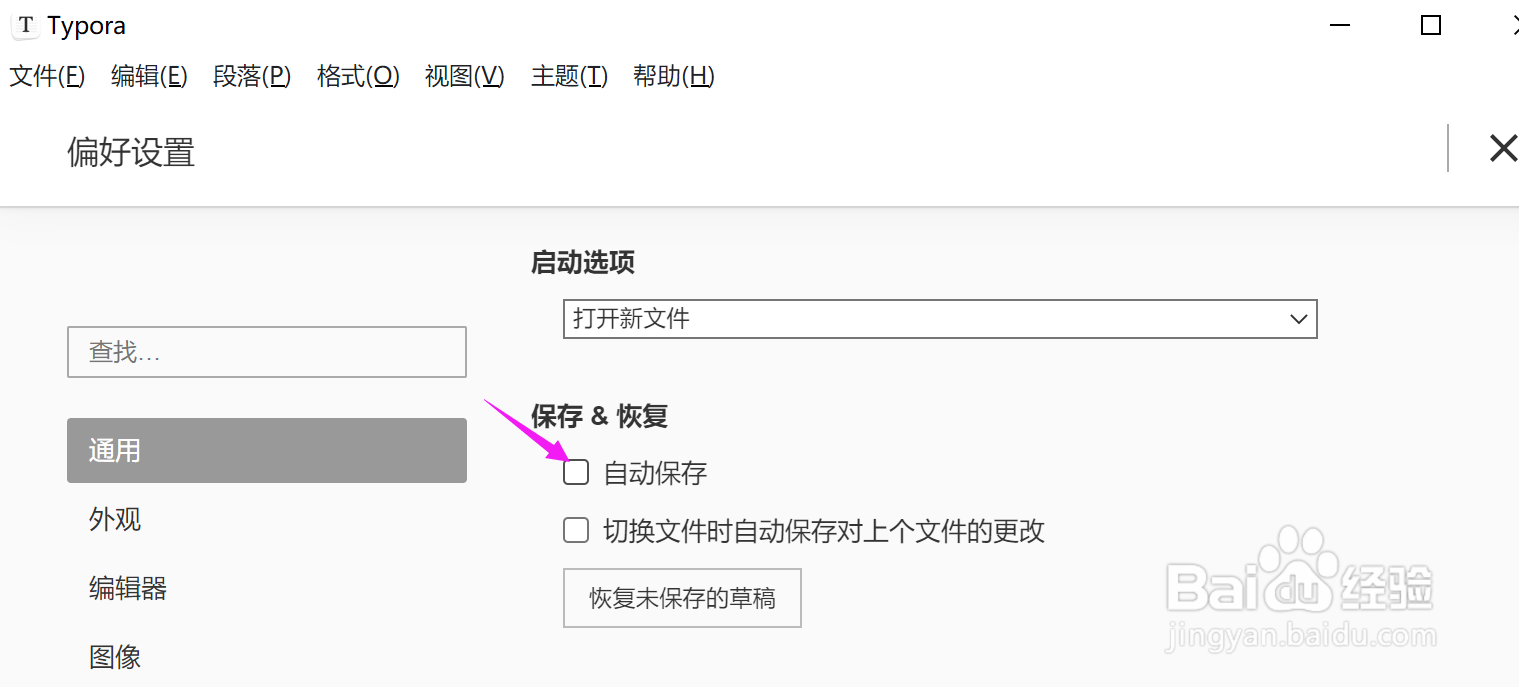Toggle the 切换文件时自动保存对上个文件的更改 checkbox
Screen dimensions: 1519x687
coord(576,530)
